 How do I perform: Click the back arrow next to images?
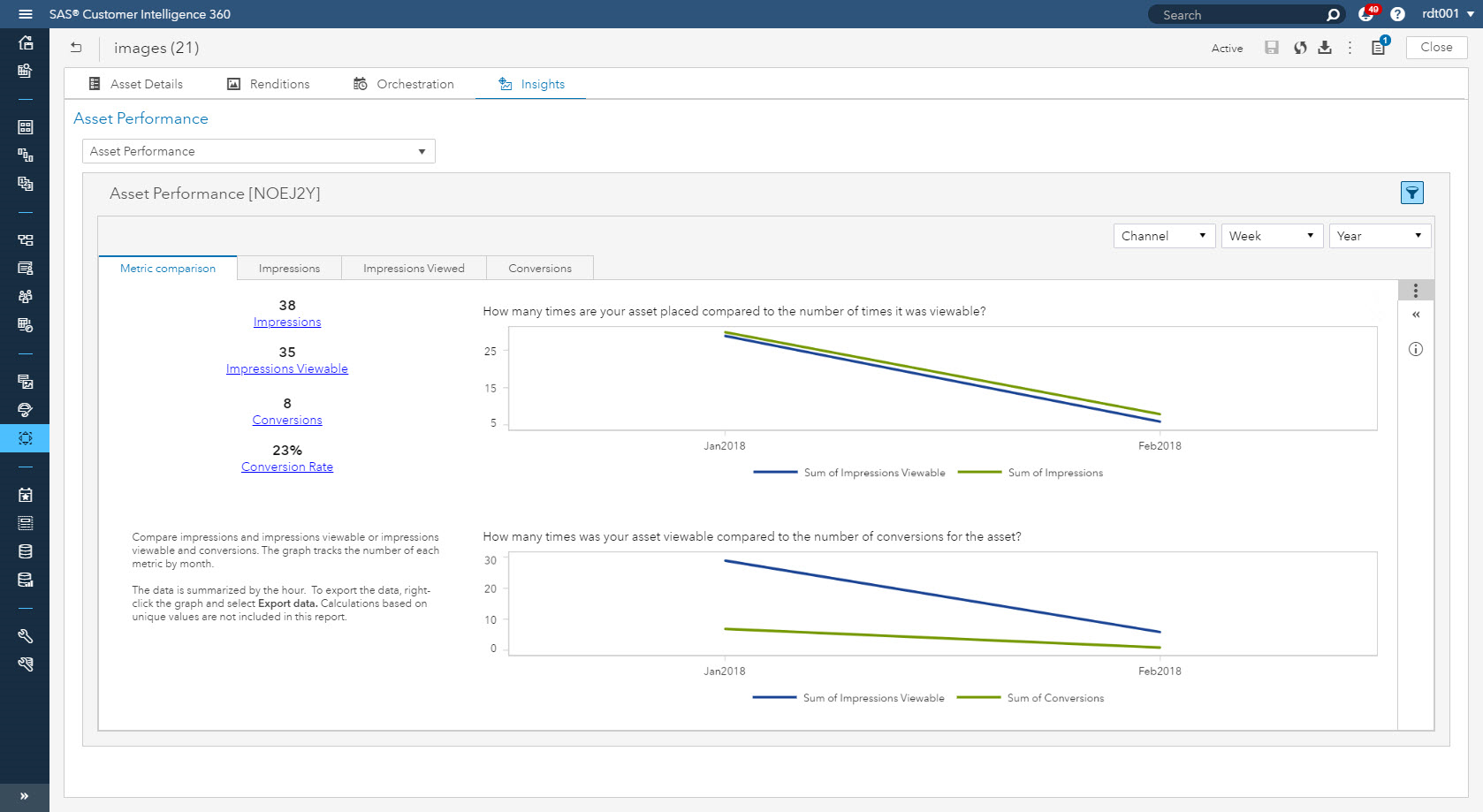[76, 48]
